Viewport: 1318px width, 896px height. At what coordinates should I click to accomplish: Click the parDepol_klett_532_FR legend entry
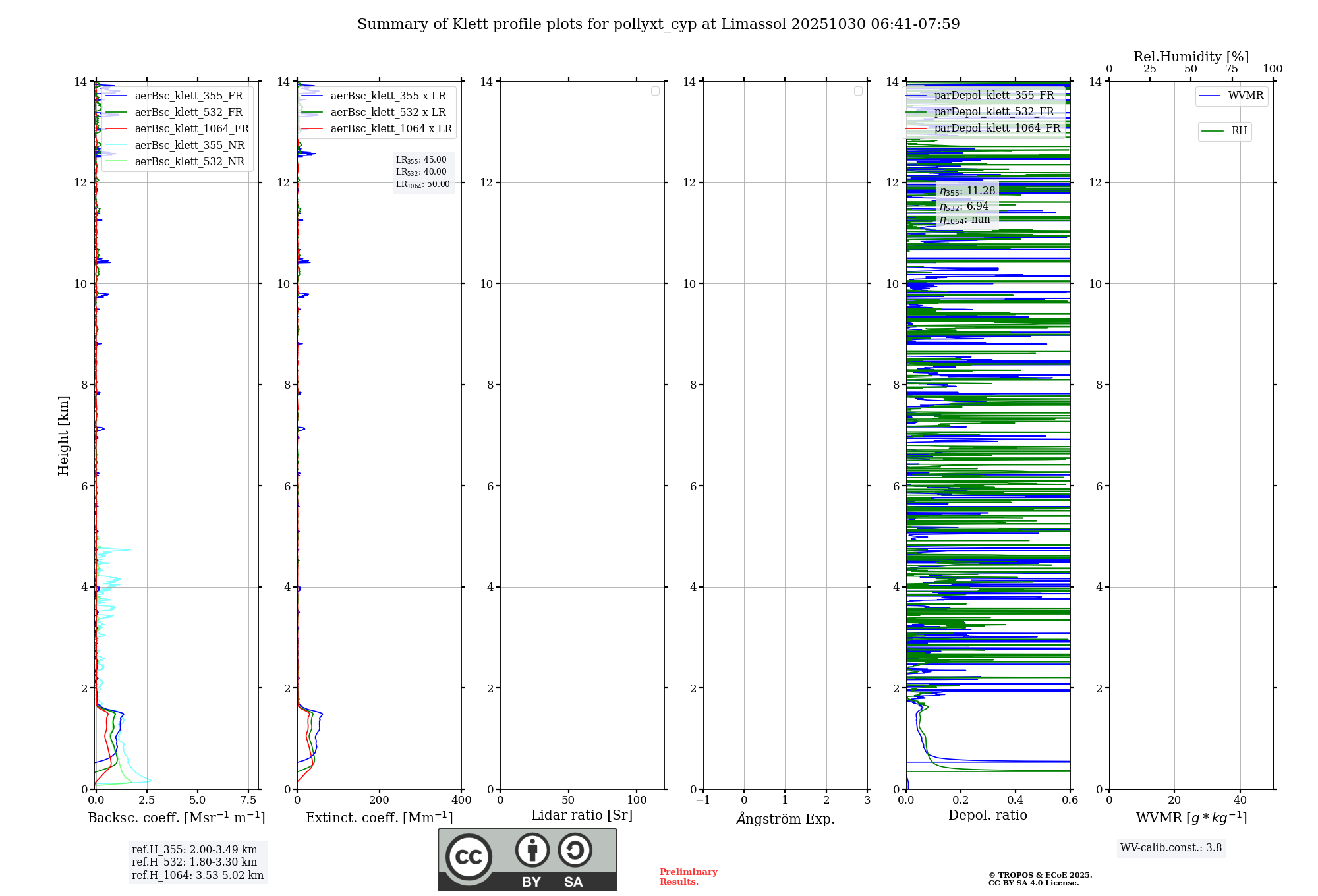[994, 111]
